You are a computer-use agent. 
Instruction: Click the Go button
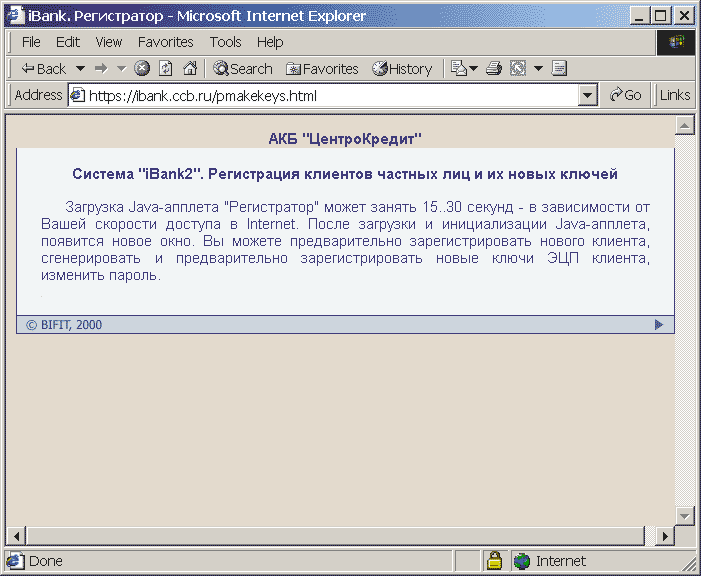pyautogui.click(x=625, y=95)
